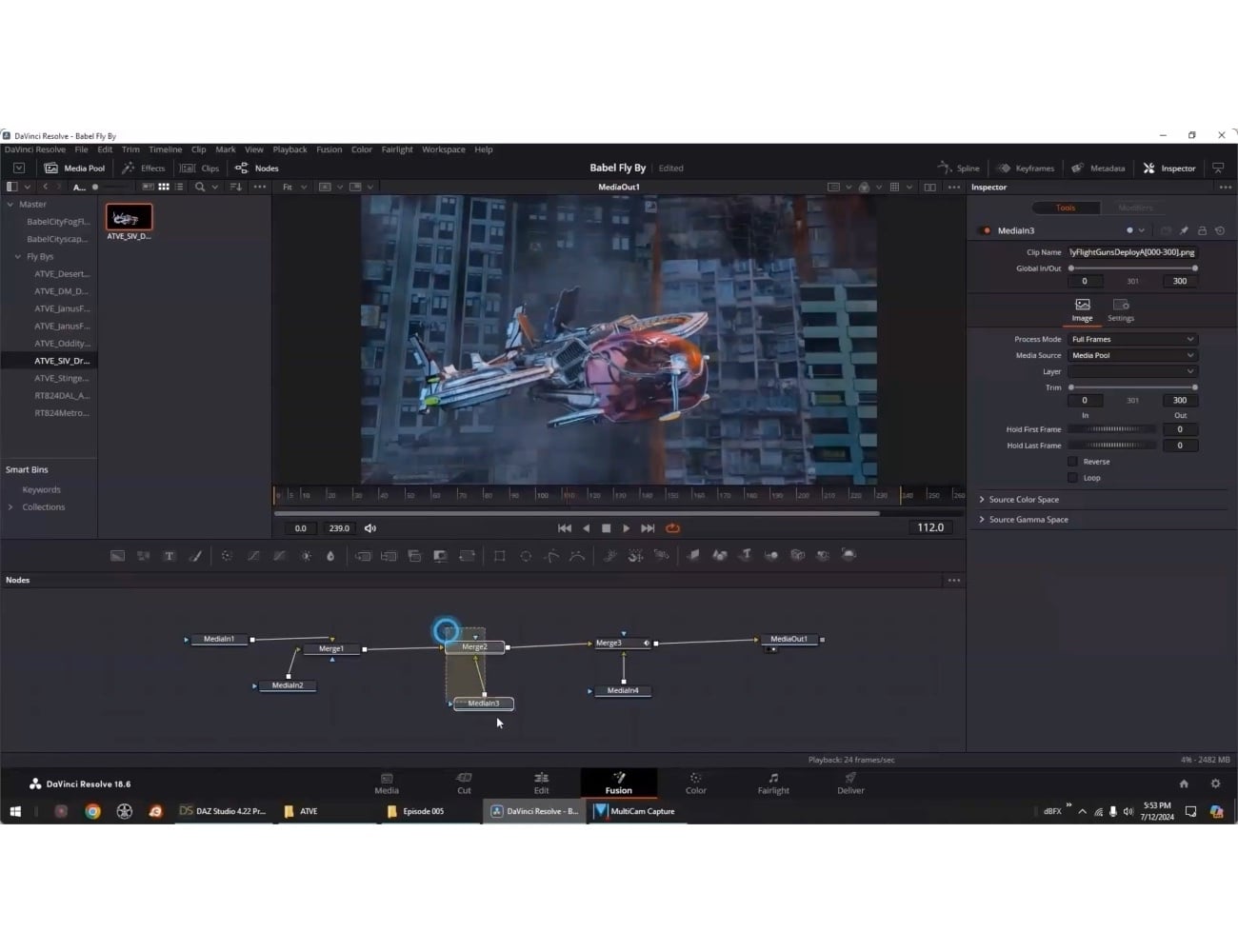
Task: Enable the Reverse checkbox
Action: [x=1072, y=462]
